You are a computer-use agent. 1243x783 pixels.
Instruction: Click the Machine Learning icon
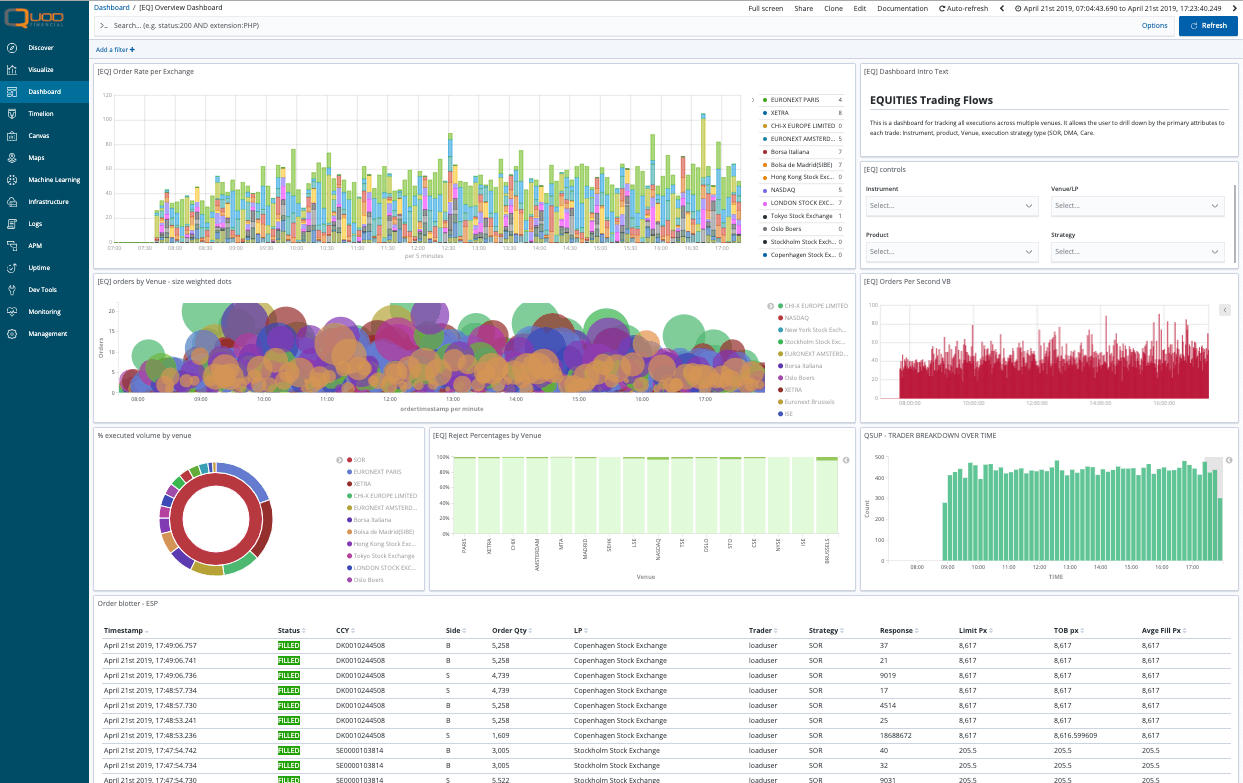pyautogui.click(x=11, y=180)
